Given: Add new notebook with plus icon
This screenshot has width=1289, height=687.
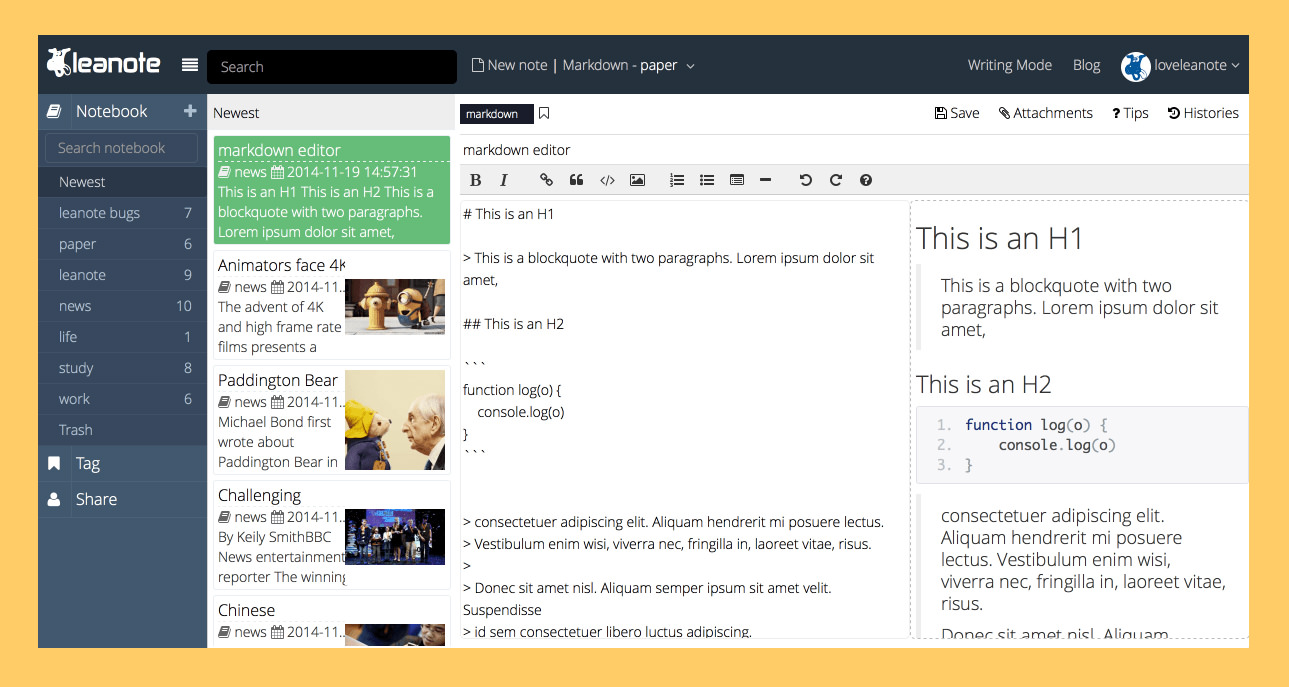Looking at the screenshot, I should pos(190,111).
